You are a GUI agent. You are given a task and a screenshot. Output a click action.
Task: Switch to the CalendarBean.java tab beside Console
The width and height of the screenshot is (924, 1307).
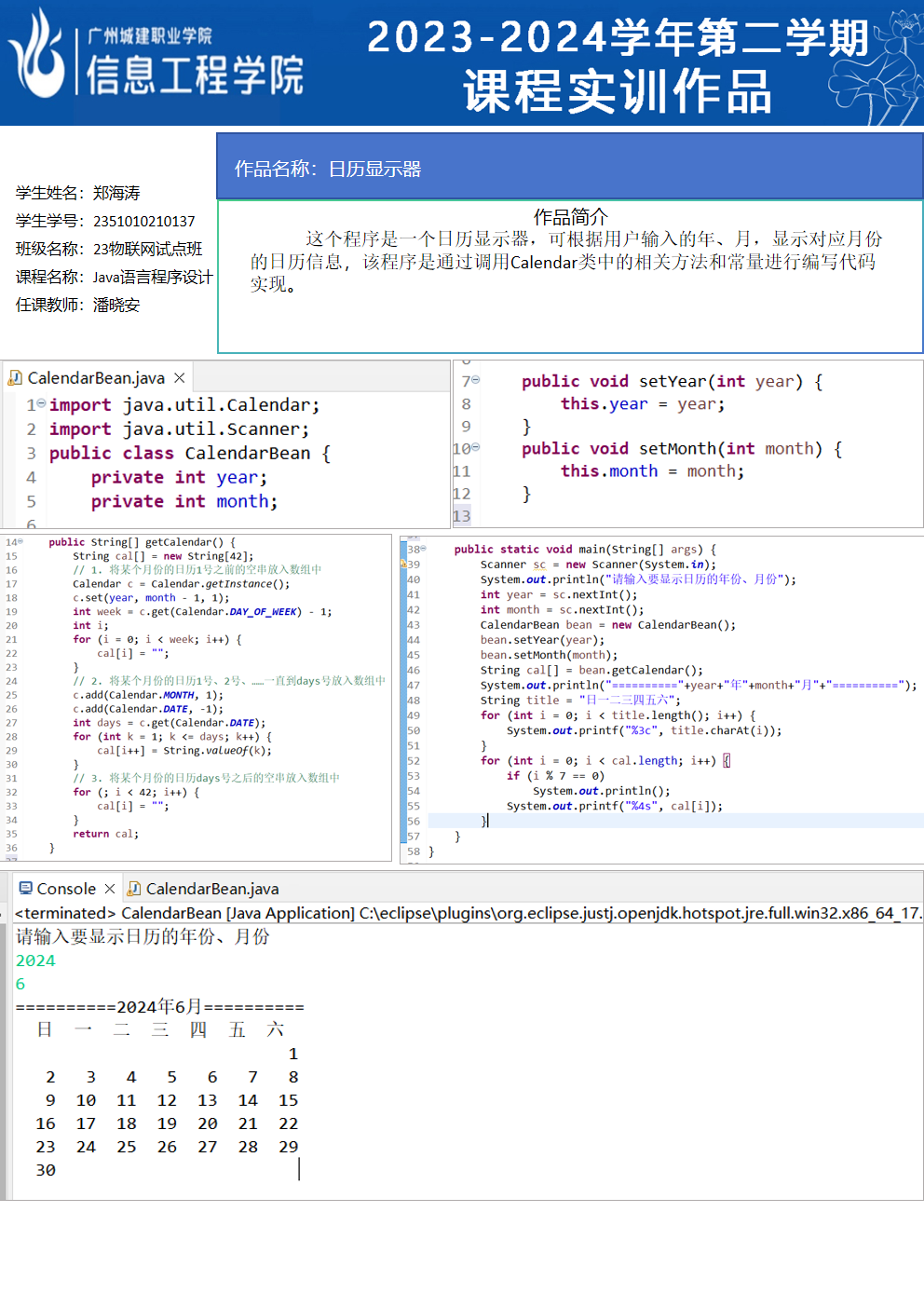[211, 889]
